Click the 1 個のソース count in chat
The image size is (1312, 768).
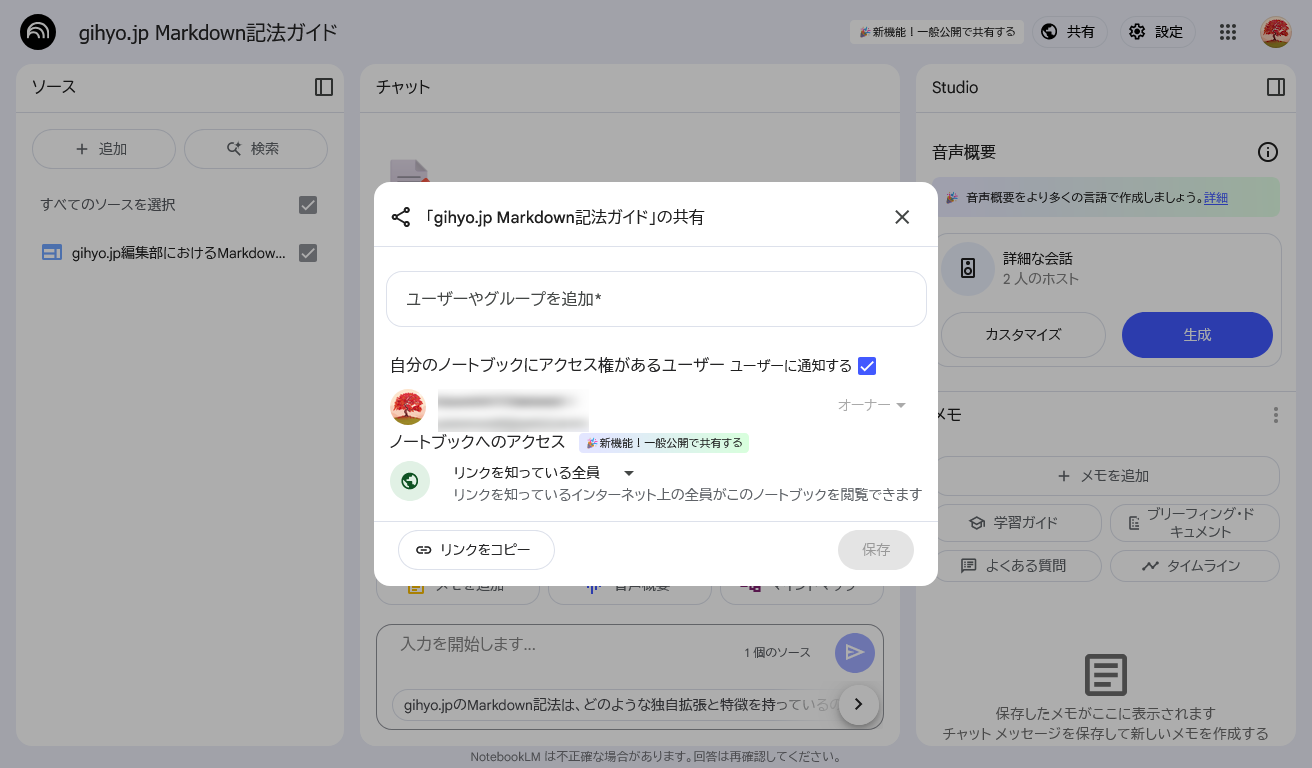[777, 653]
